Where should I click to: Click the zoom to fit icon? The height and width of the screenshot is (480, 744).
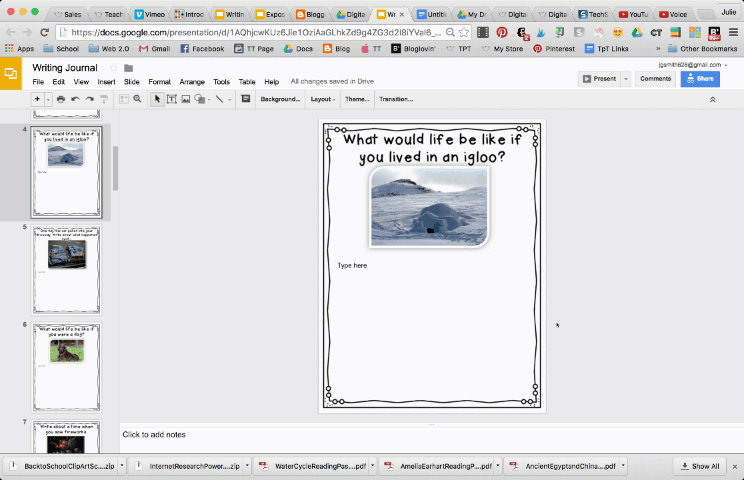click(x=123, y=99)
